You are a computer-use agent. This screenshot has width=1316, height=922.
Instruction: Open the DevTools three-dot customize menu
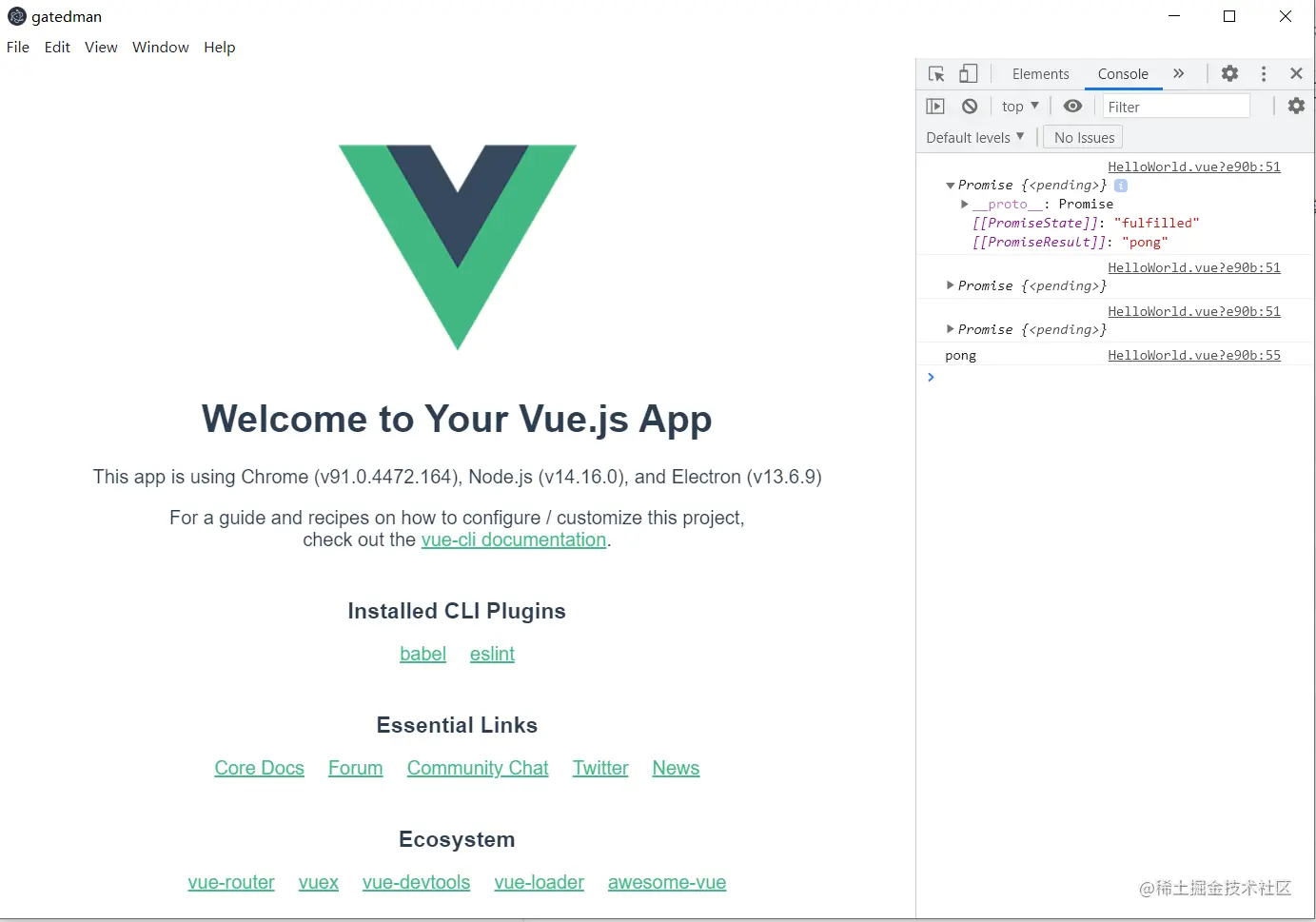point(1264,73)
